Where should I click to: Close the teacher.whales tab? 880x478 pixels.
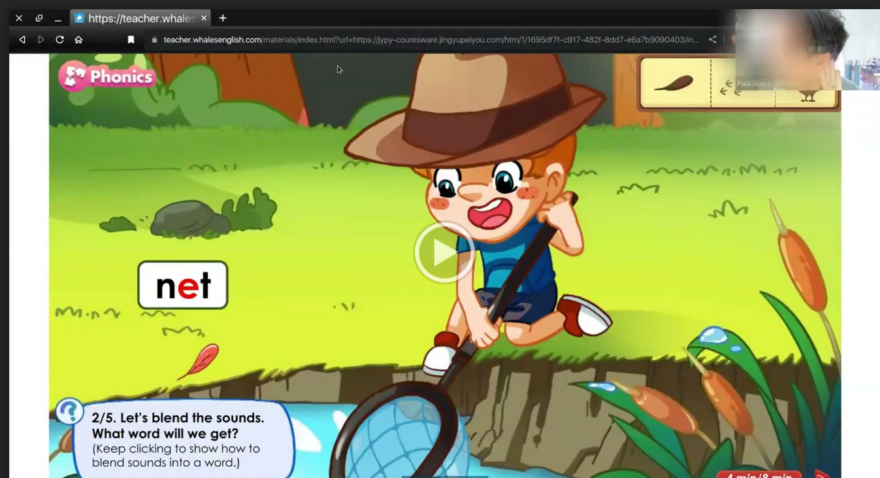(204, 18)
